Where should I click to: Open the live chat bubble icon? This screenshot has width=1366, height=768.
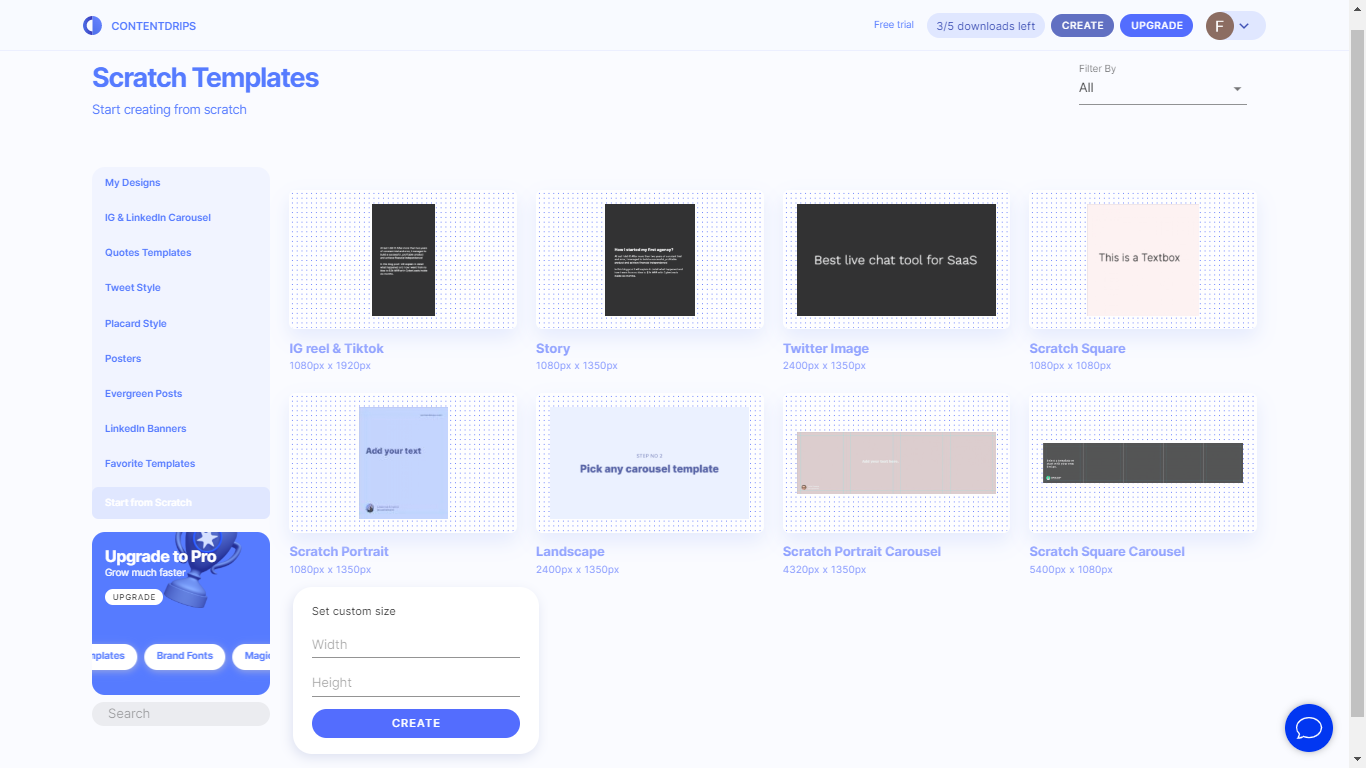pyautogui.click(x=1308, y=727)
